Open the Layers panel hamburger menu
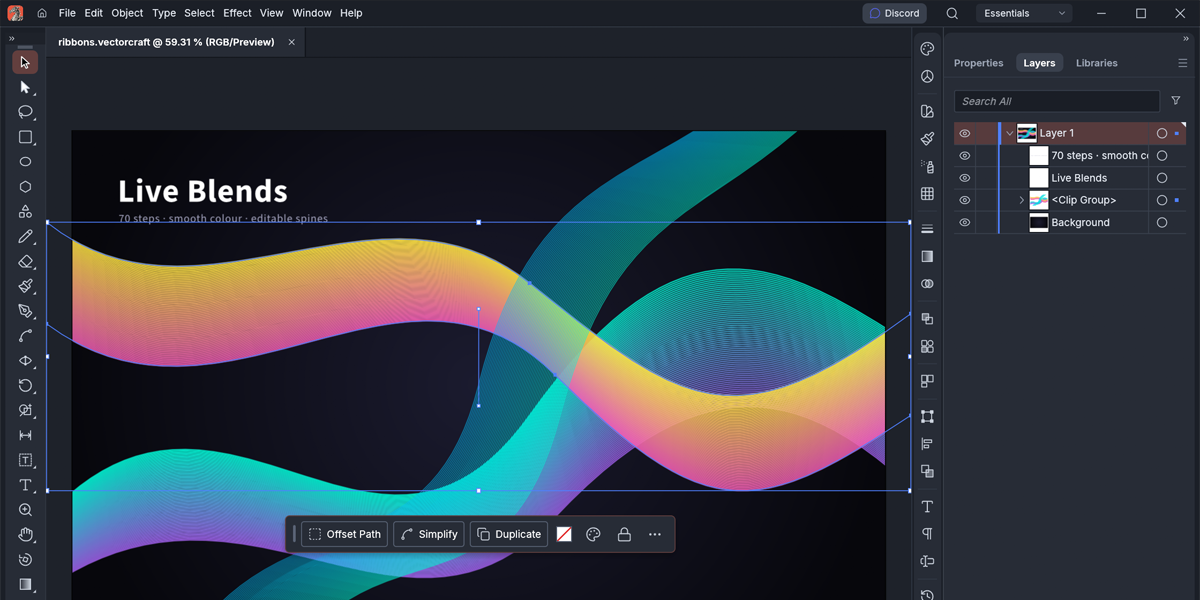 (x=1182, y=63)
